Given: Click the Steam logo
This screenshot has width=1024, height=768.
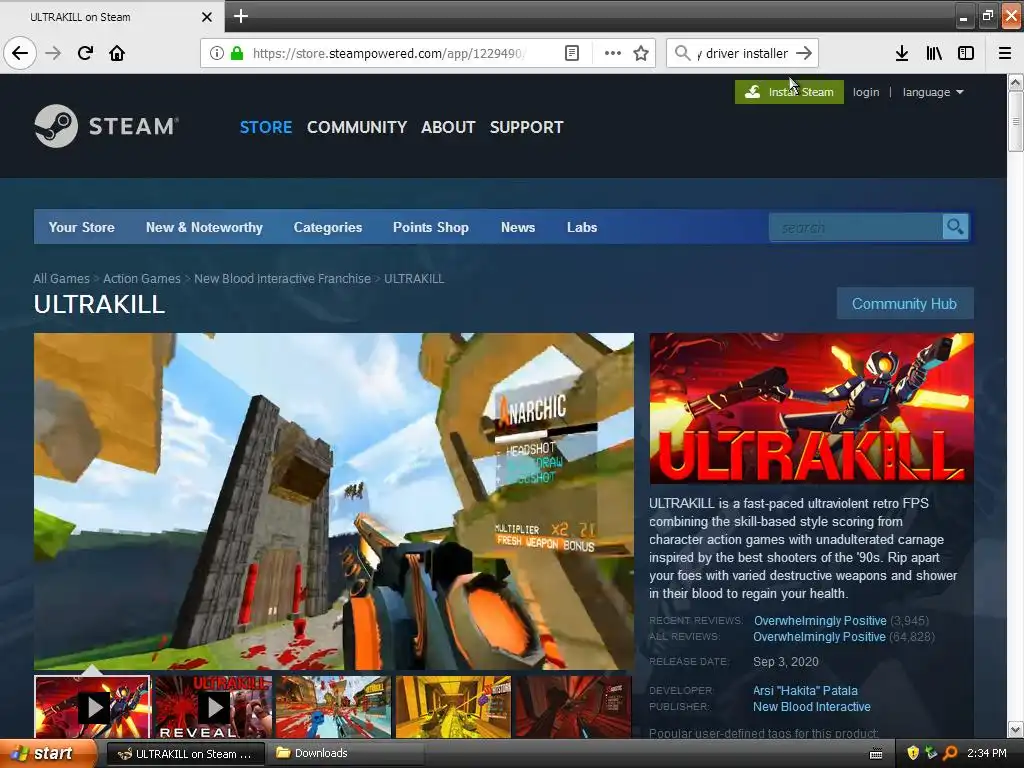Looking at the screenshot, I should (106, 126).
